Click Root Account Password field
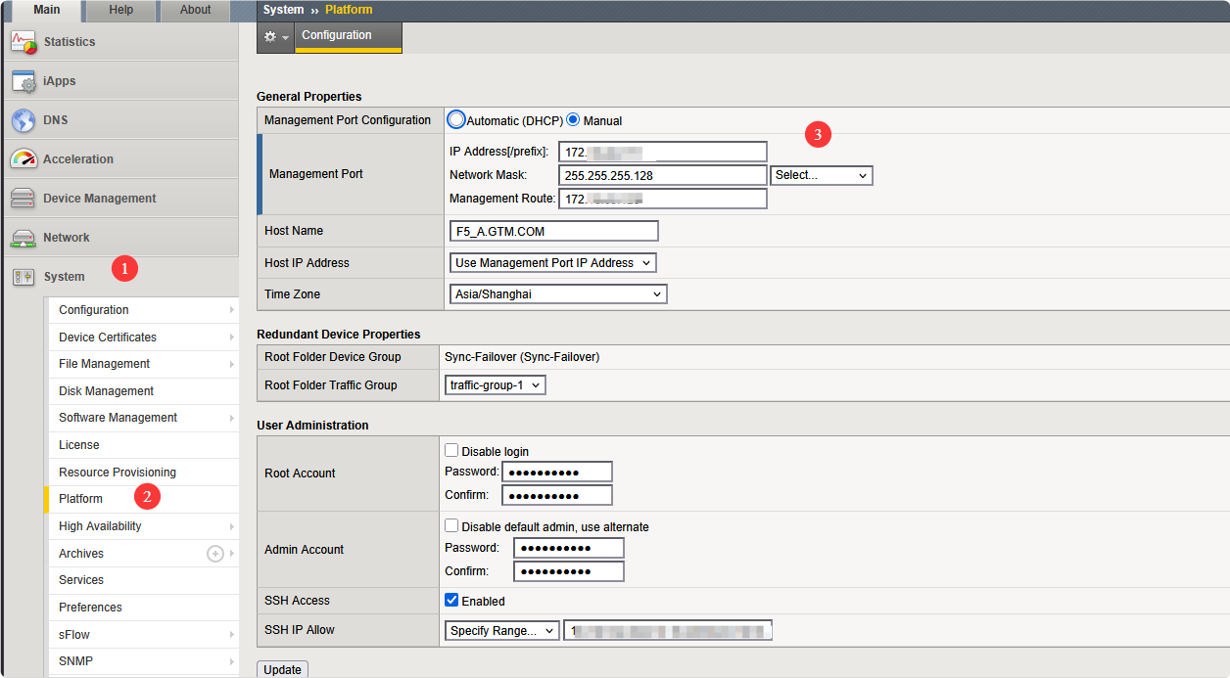Image resolution: width=1230 pixels, height=678 pixels. click(x=557, y=472)
